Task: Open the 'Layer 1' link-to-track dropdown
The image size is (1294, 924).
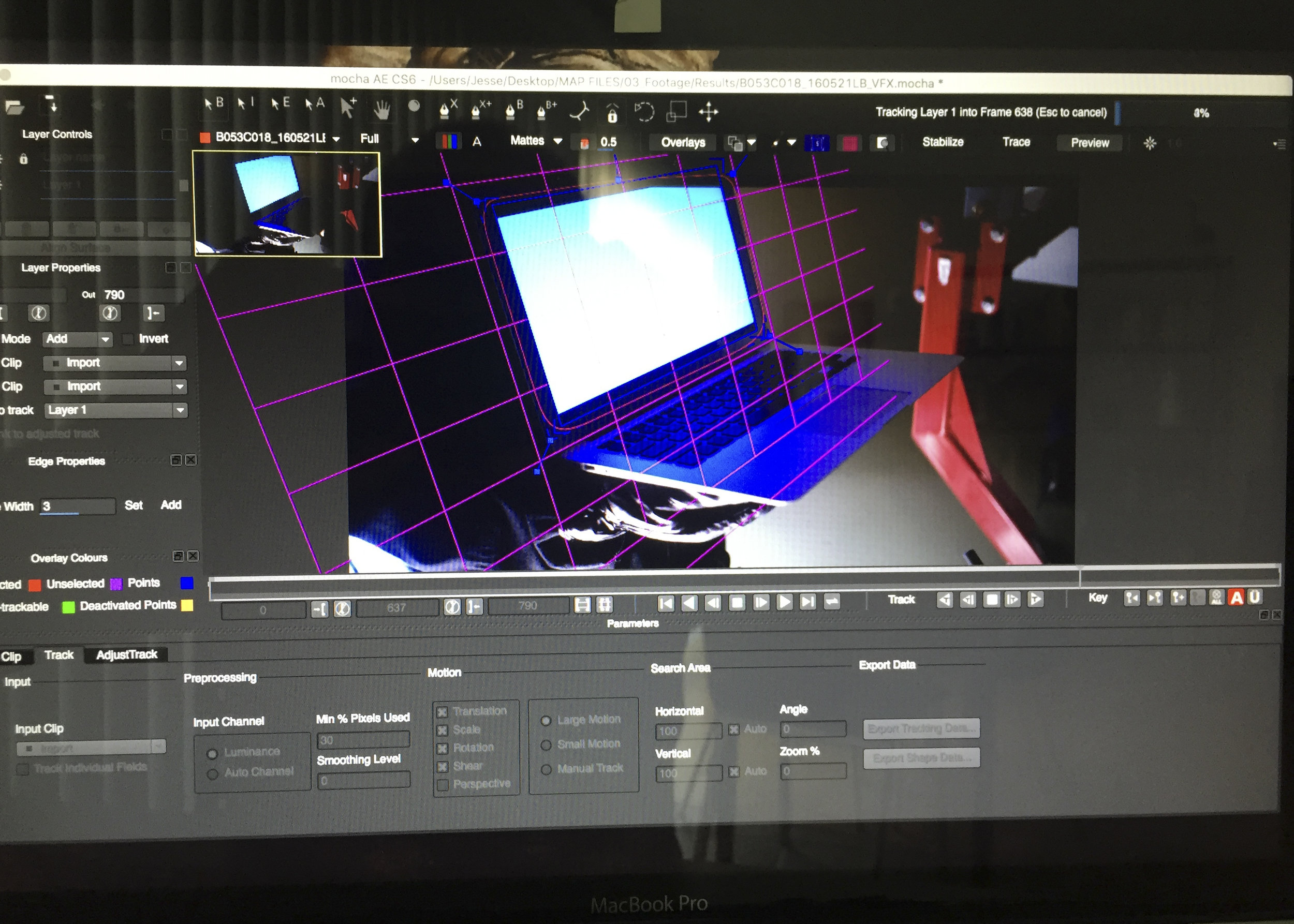Action: [x=115, y=410]
